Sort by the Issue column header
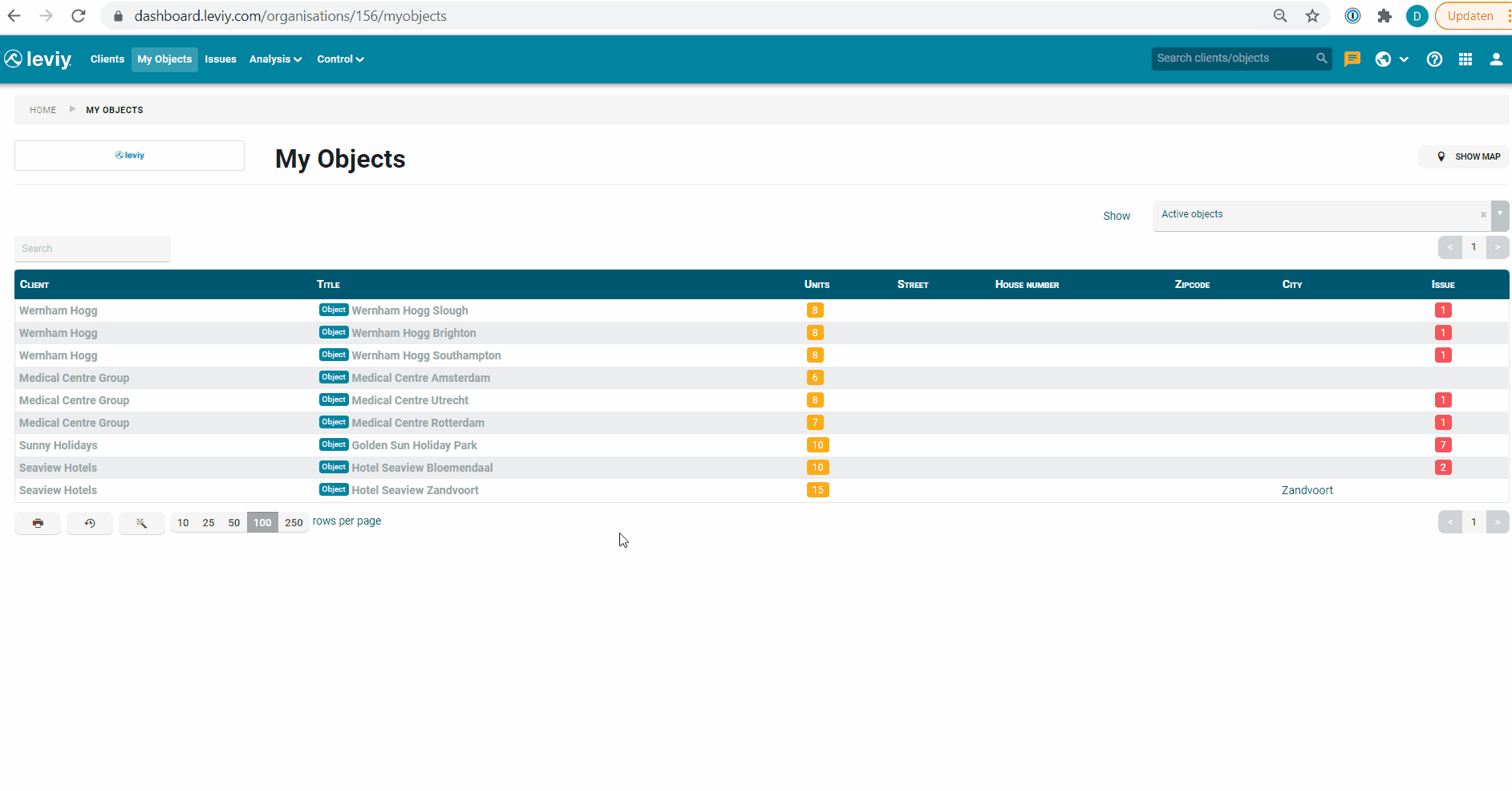 pyautogui.click(x=1443, y=285)
